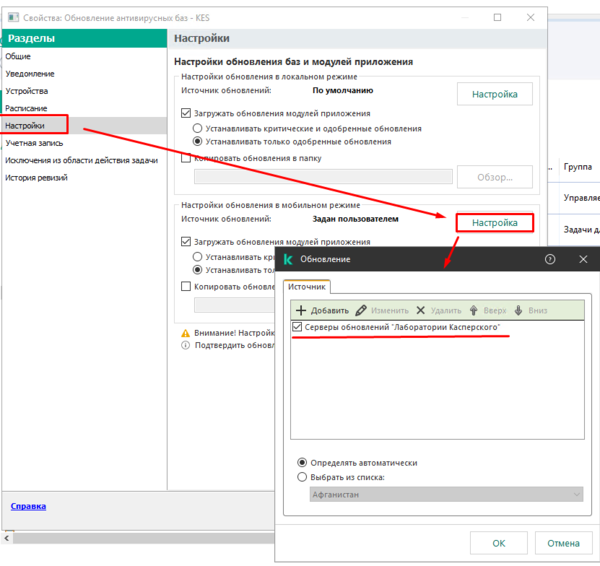Click the yellow warning icon near Внимание
The image size is (600, 566).
[x=185, y=333]
